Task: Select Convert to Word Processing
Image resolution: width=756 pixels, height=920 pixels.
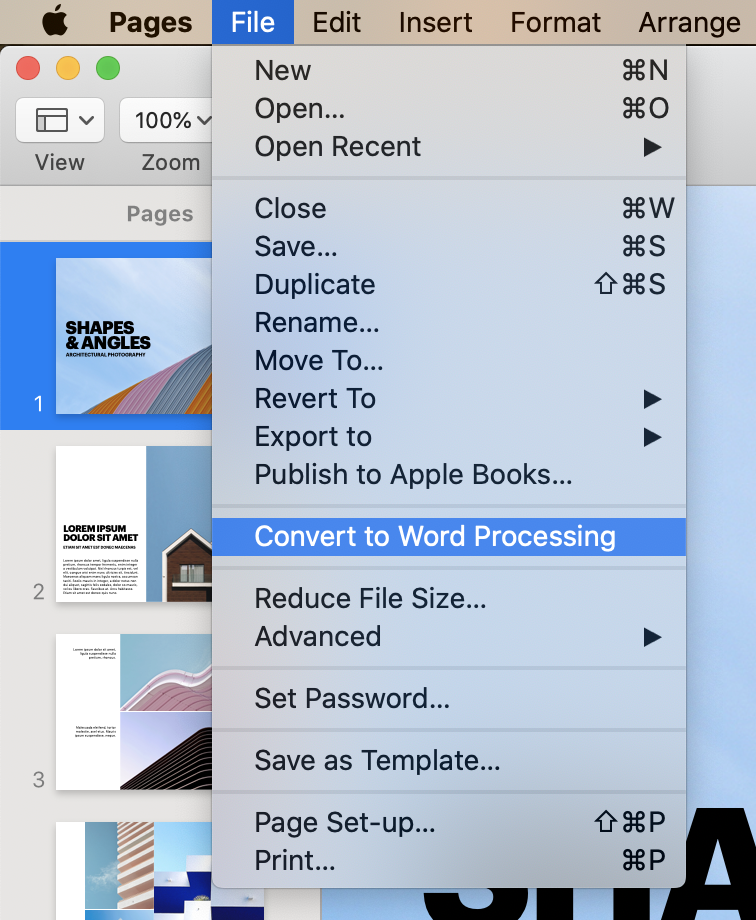Action: pos(449,537)
